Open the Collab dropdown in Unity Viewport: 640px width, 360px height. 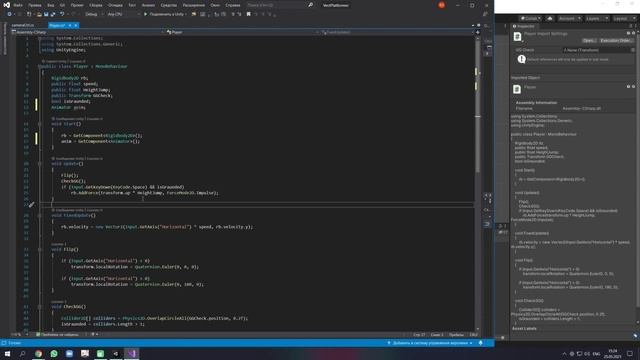coord(530,18)
